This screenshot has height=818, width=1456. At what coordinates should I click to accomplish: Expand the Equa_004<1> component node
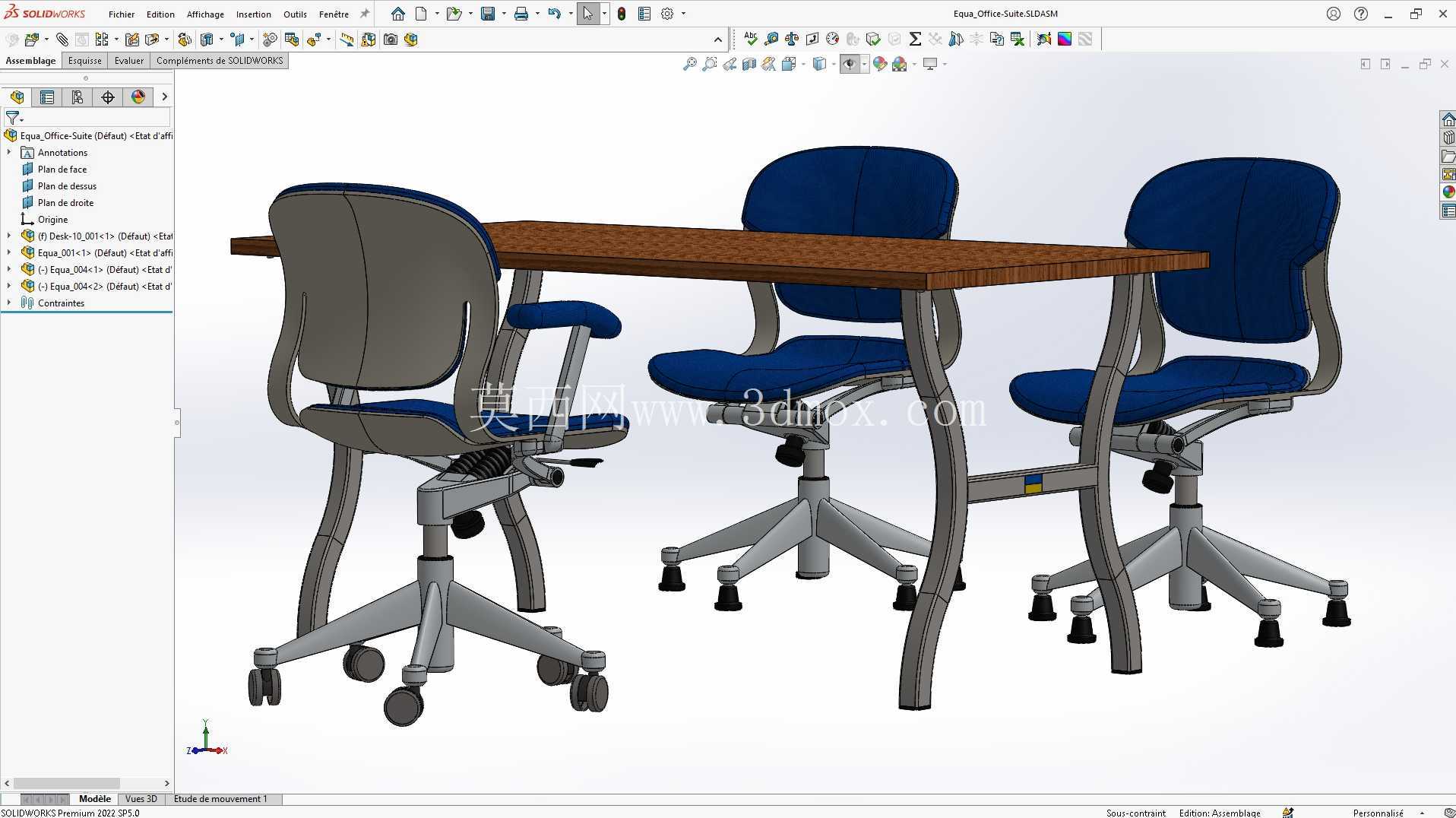coord(9,269)
